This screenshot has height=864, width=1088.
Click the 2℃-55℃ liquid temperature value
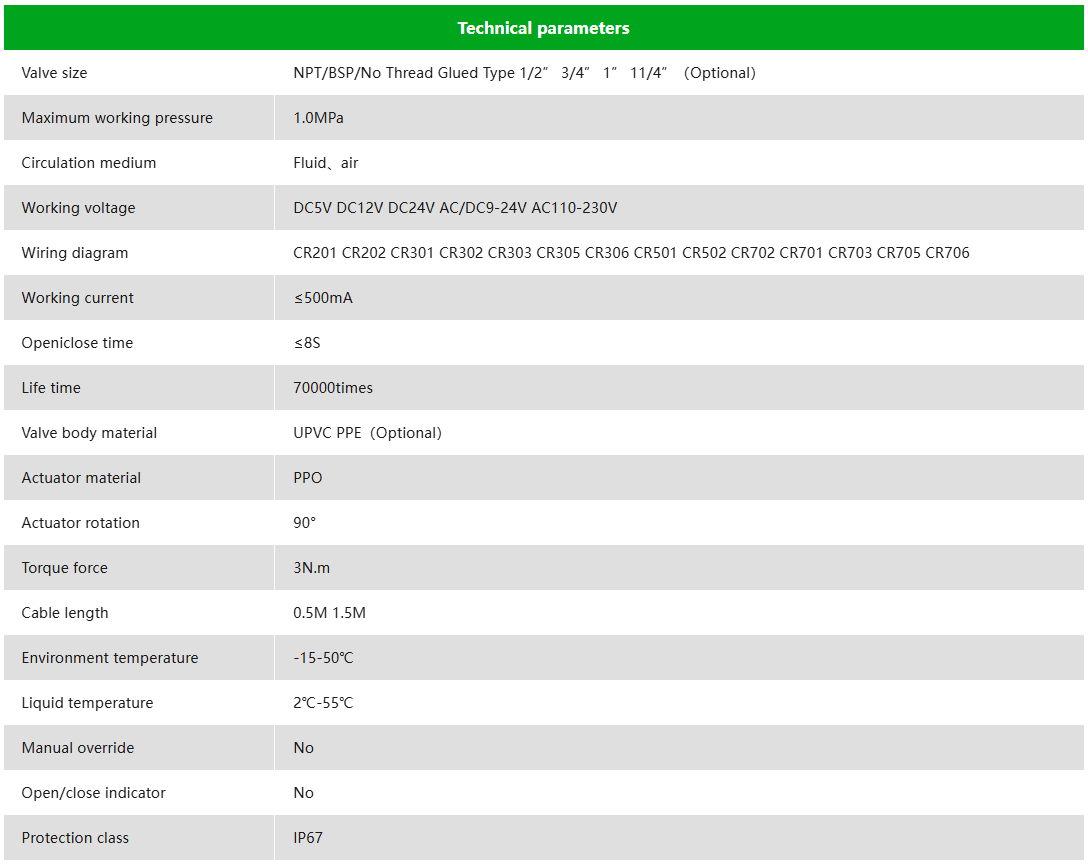[x=323, y=703]
